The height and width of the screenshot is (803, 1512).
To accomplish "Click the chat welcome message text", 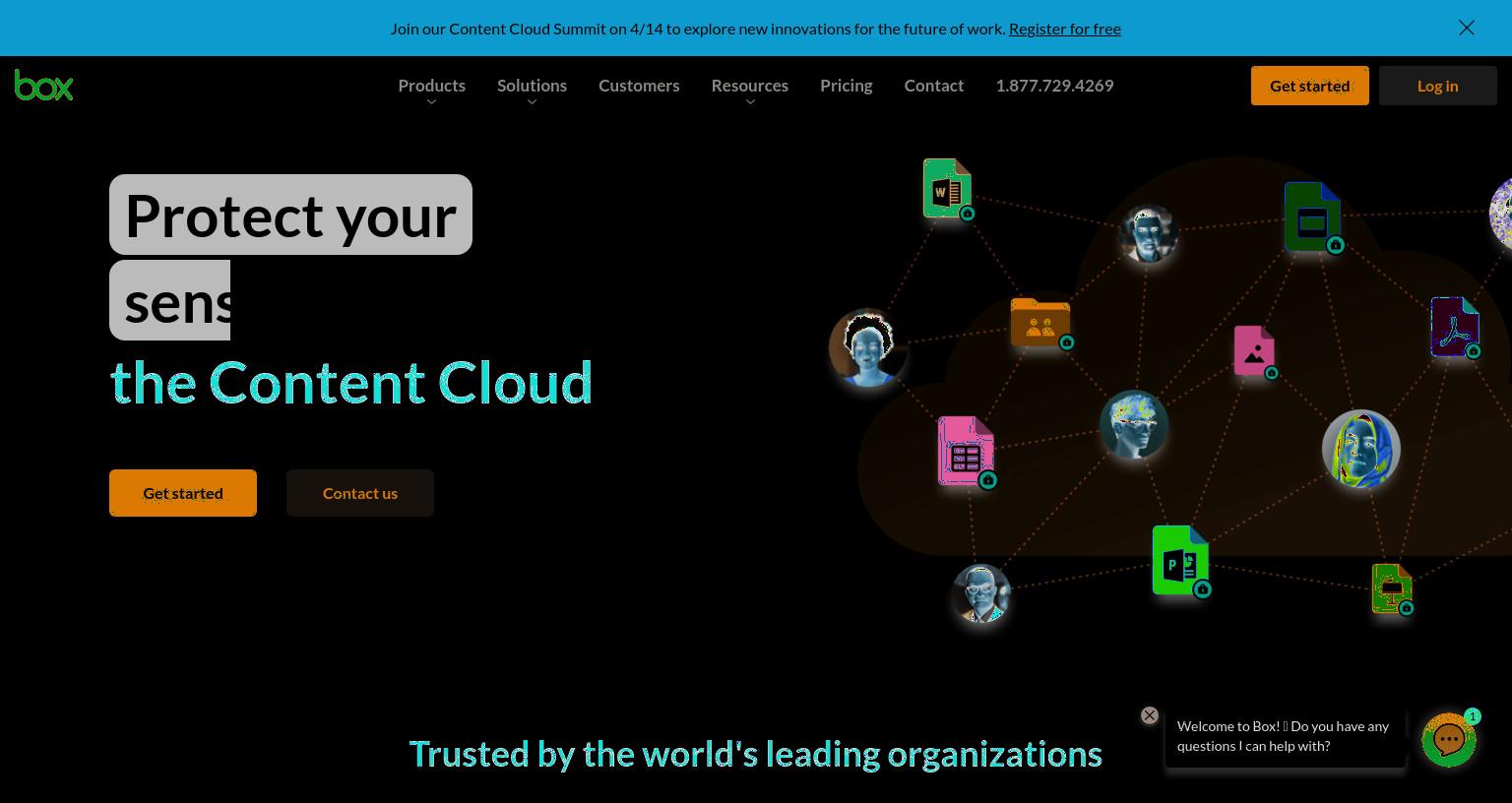I will point(1283,736).
